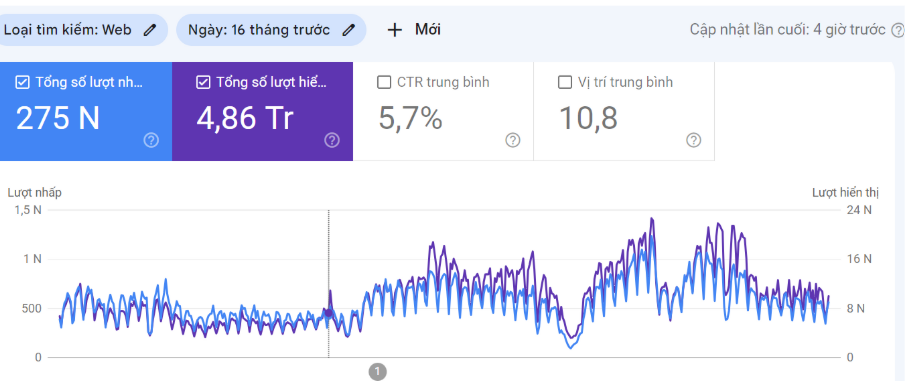Open help icon on 4,86 Tr impressions card
Viewport: 907px width, 381px height.
click(x=332, y=140)
